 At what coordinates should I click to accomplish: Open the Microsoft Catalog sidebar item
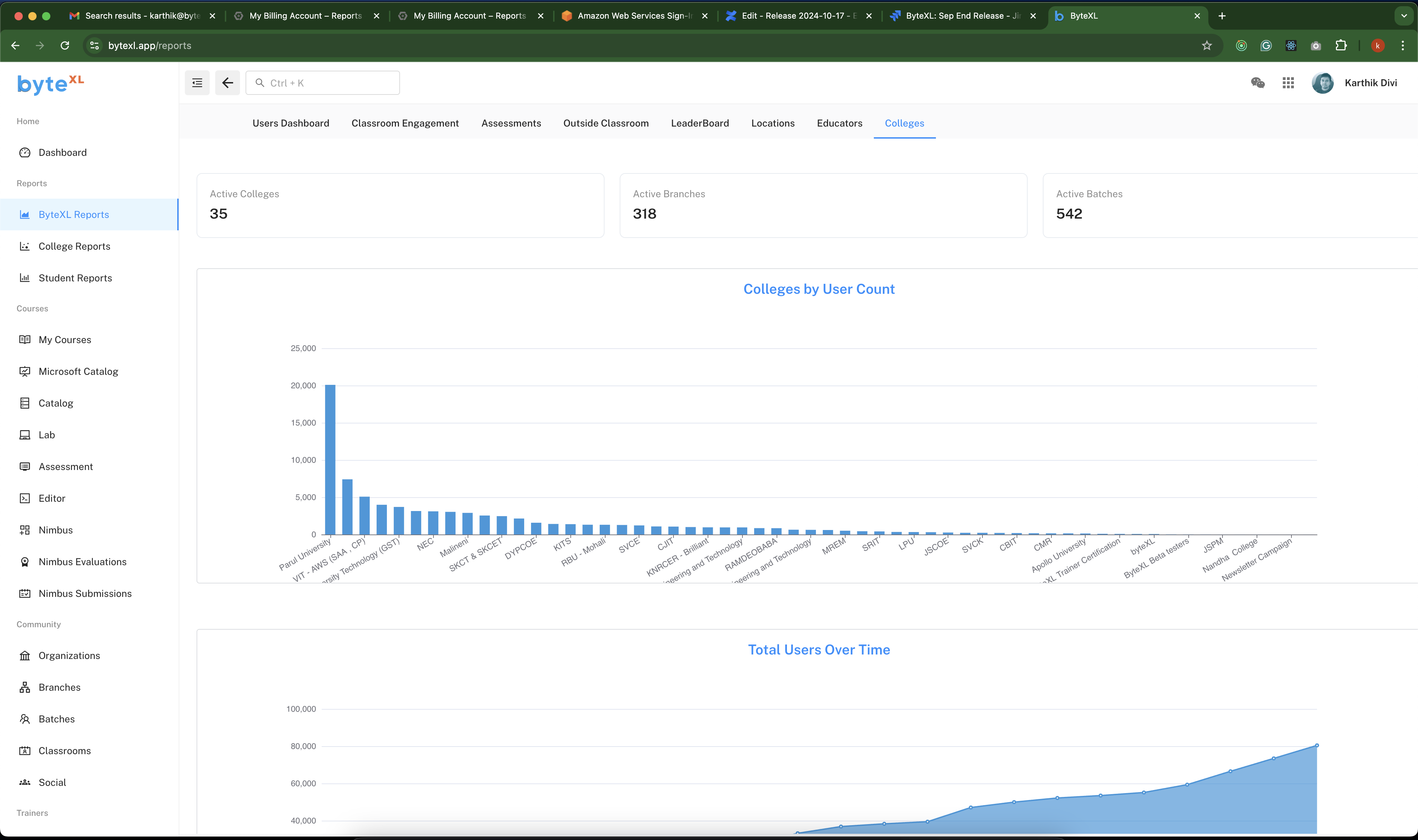tap(78, 371)
